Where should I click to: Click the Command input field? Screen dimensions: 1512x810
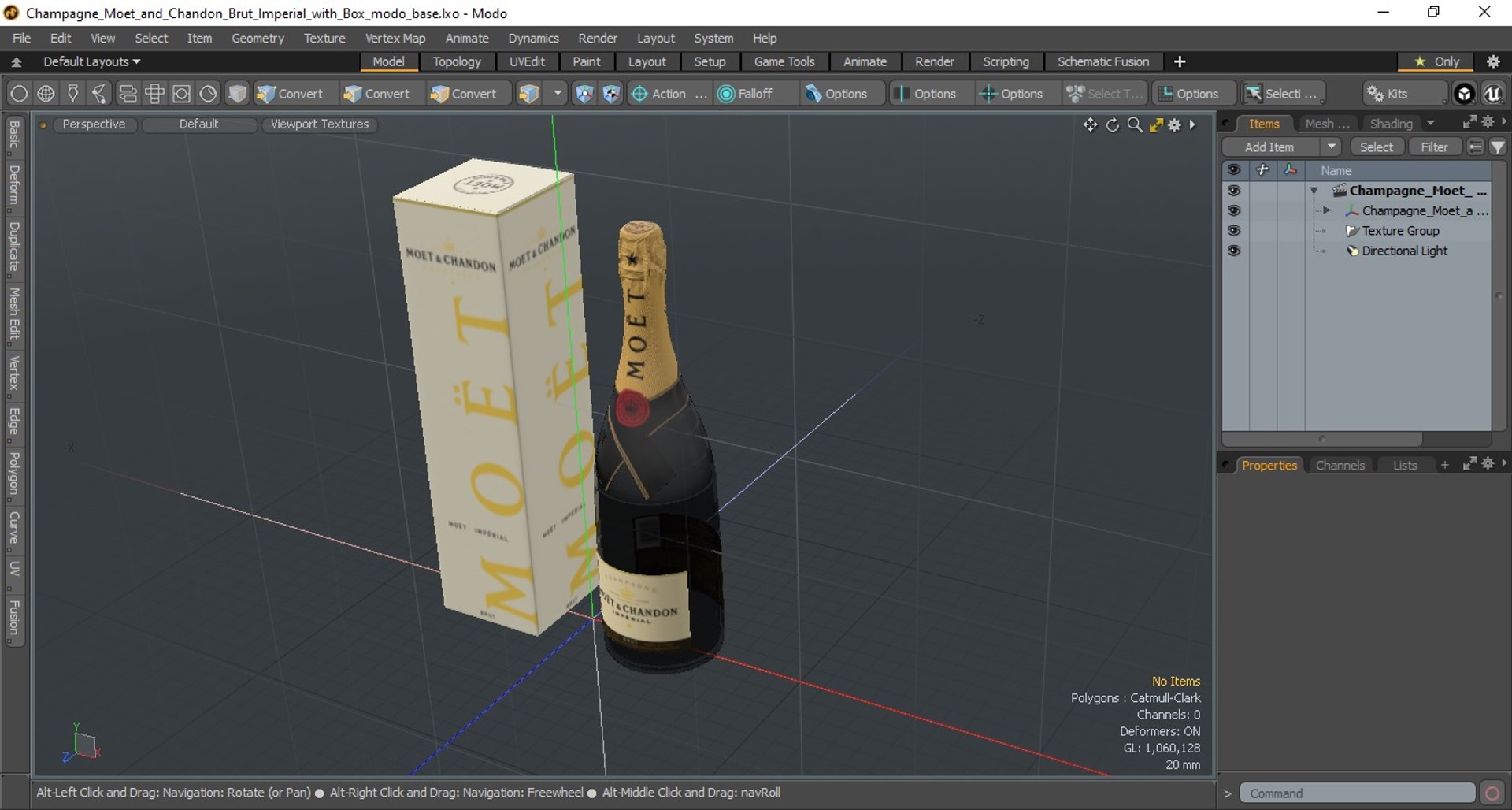coord(1357,793)
